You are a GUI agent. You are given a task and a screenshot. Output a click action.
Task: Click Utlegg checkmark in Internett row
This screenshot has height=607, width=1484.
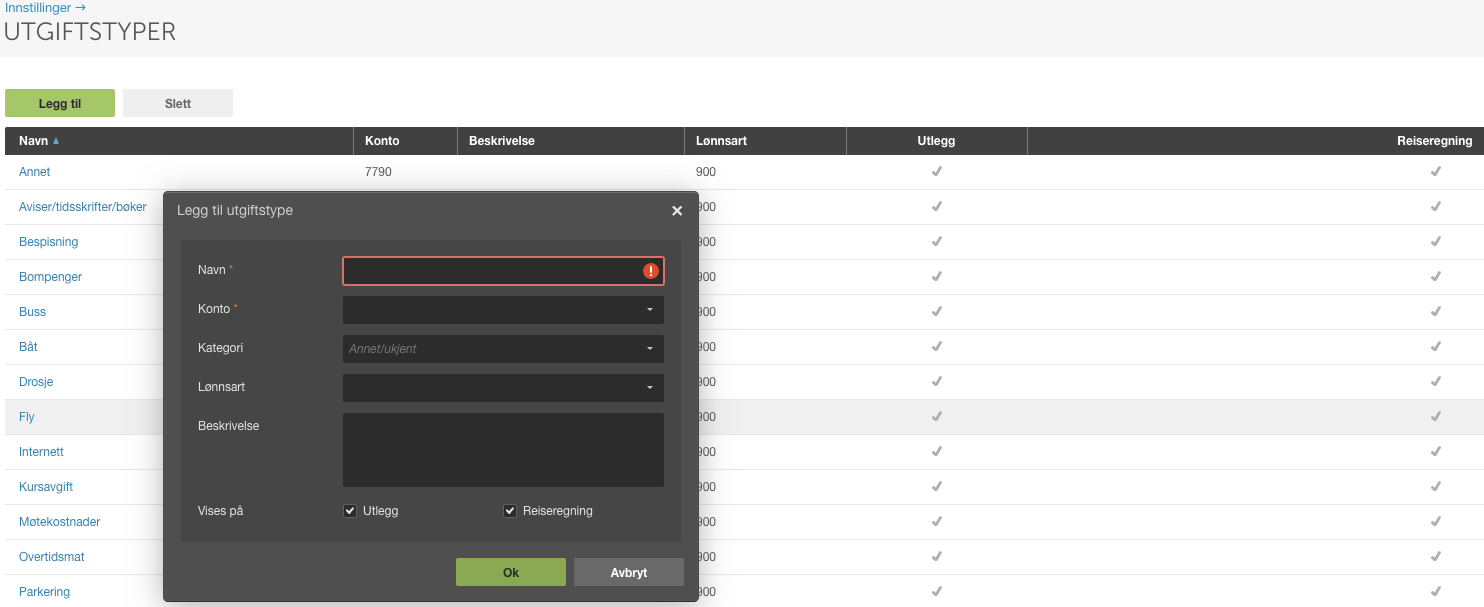(937, 452)
